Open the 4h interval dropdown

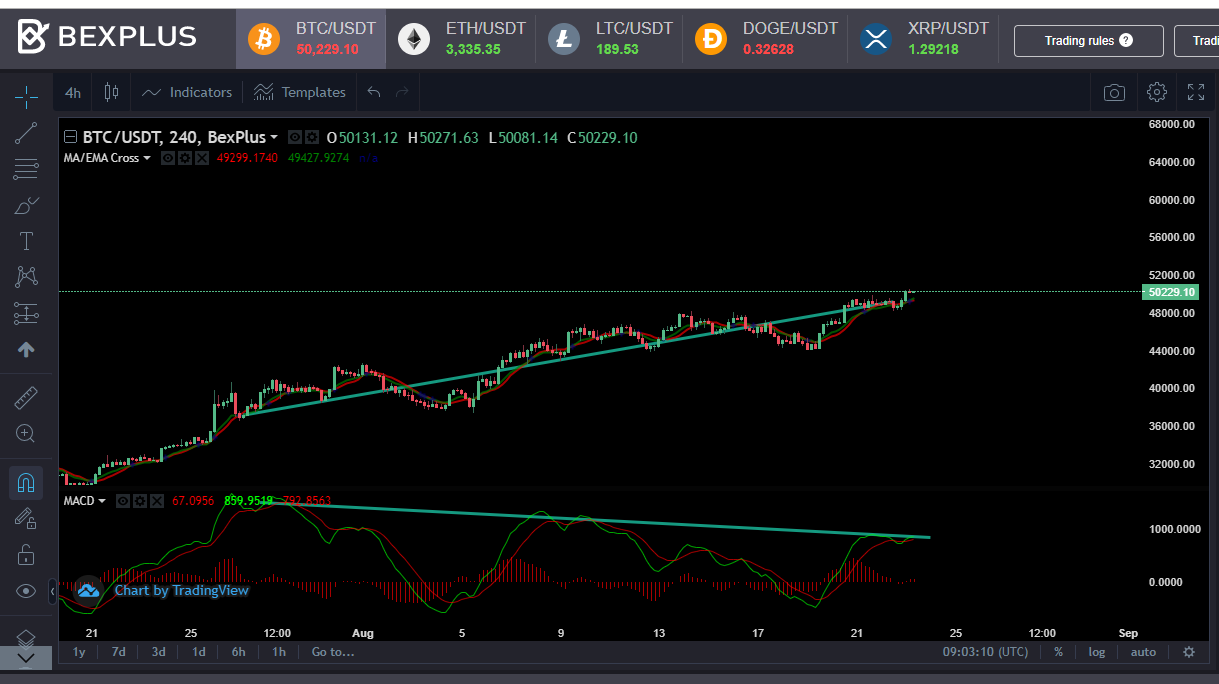point(73,92)
